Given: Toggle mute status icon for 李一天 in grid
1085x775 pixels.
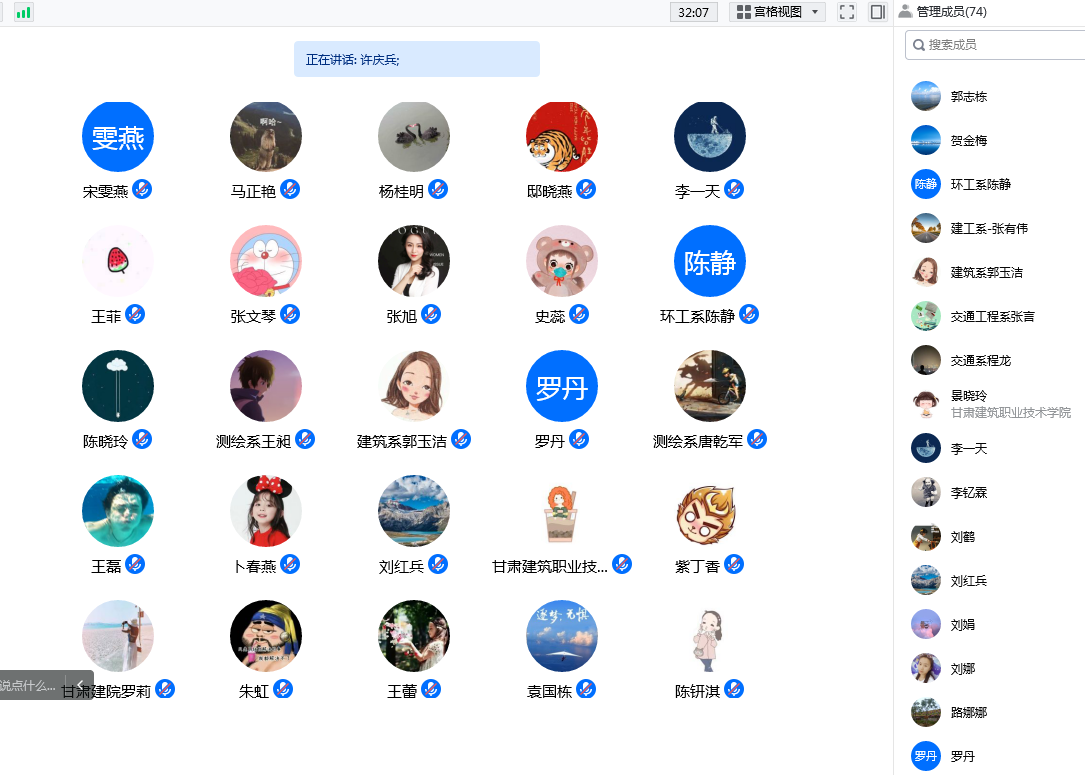Looking at the screenshot, I should 734,190.
